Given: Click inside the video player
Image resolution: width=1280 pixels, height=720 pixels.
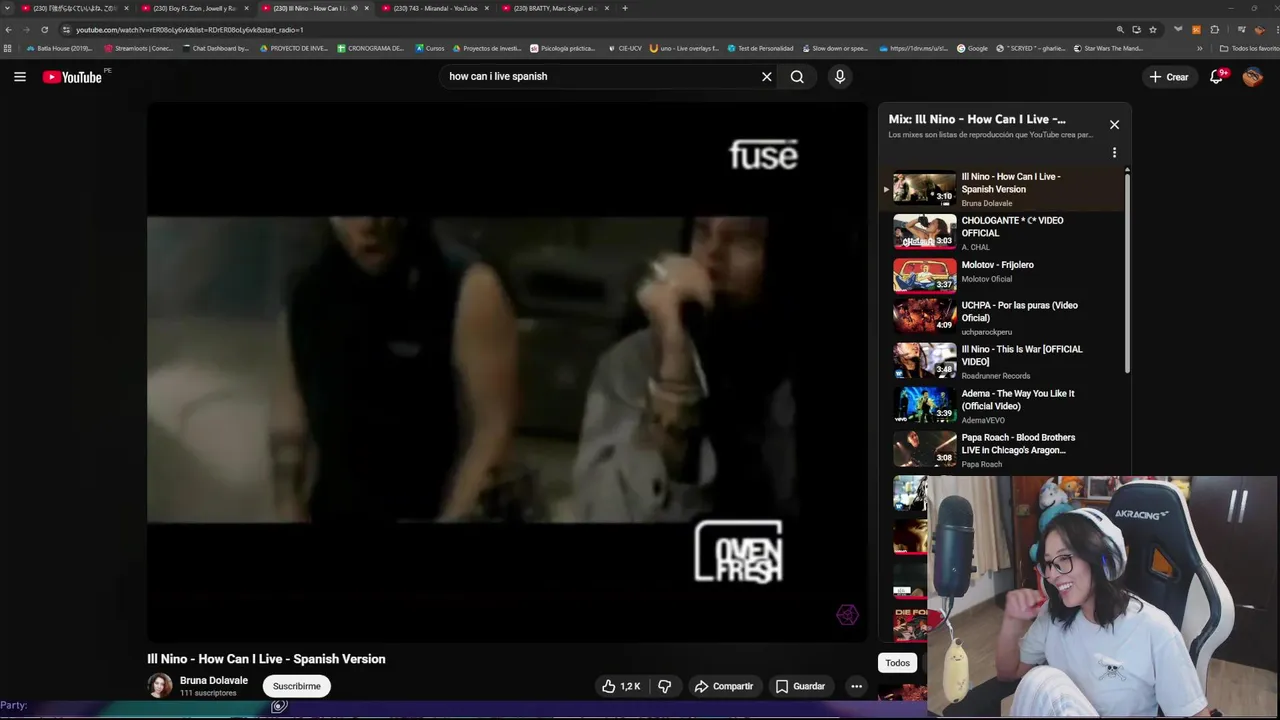Looking at the screenshot, I should tap(507, 371).
